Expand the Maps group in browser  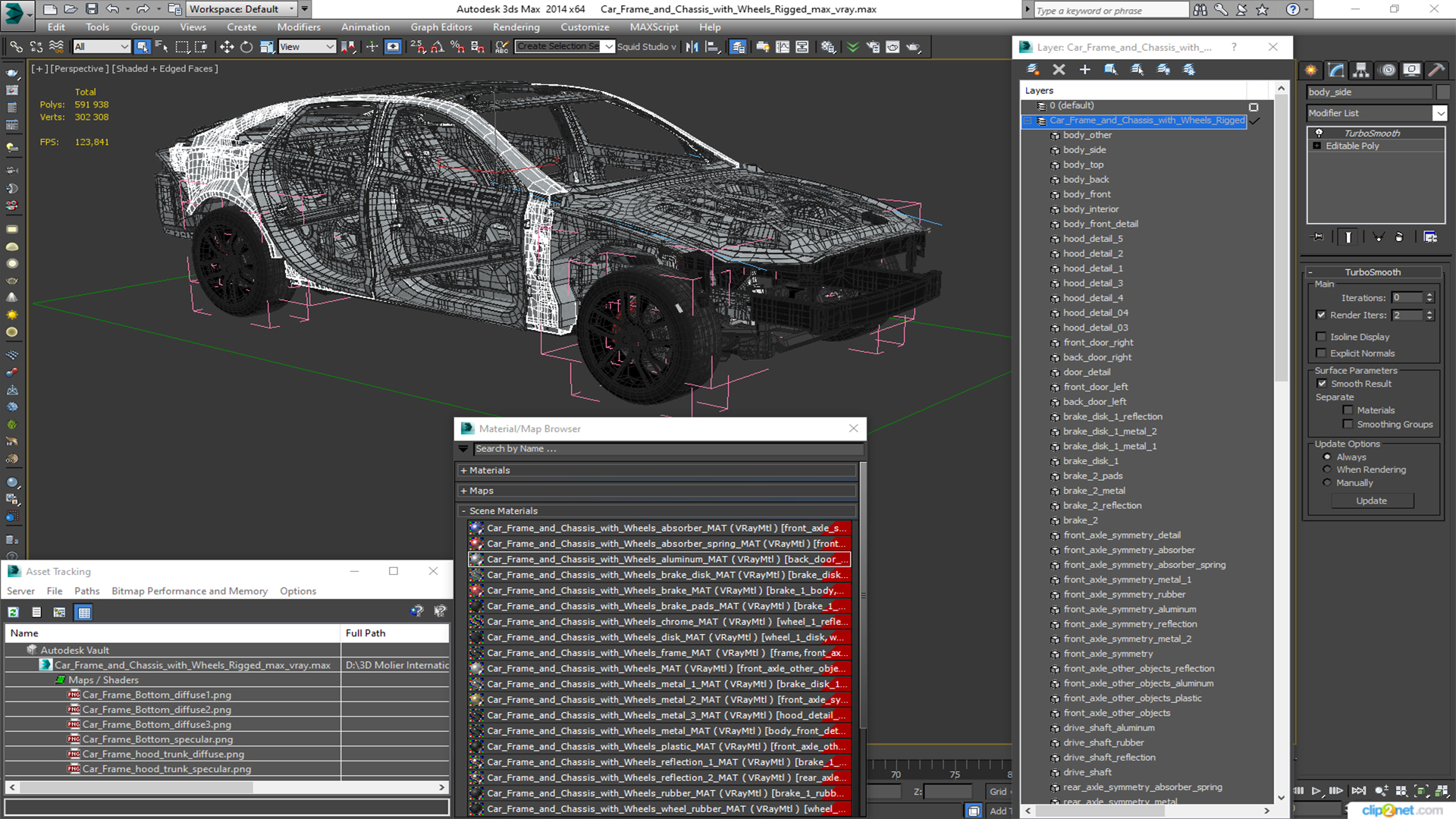[463, 491]
